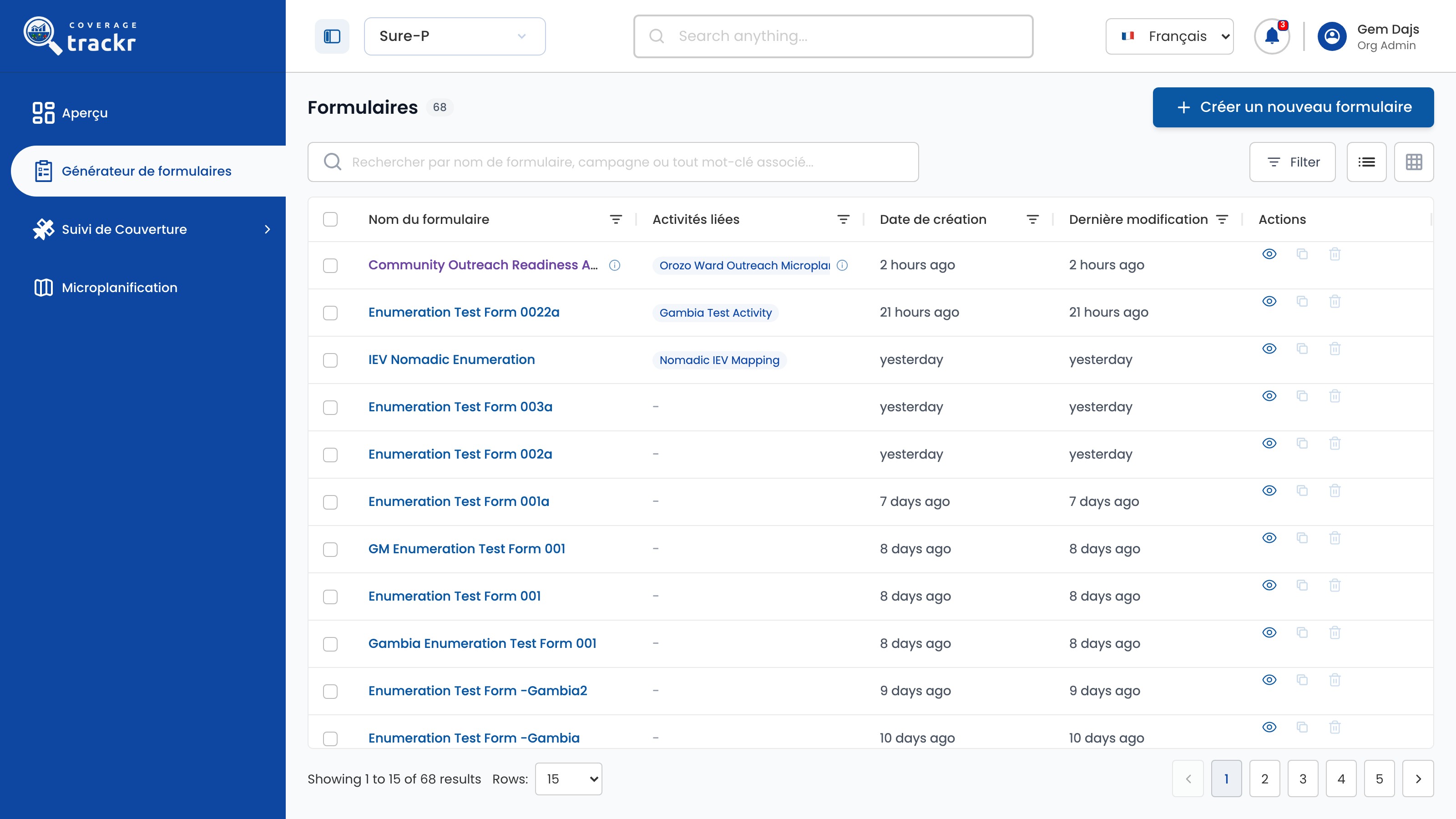1456x819 pixels.
Task: Open Dernière modification column filter icon
Action: tap(1222, 219)
